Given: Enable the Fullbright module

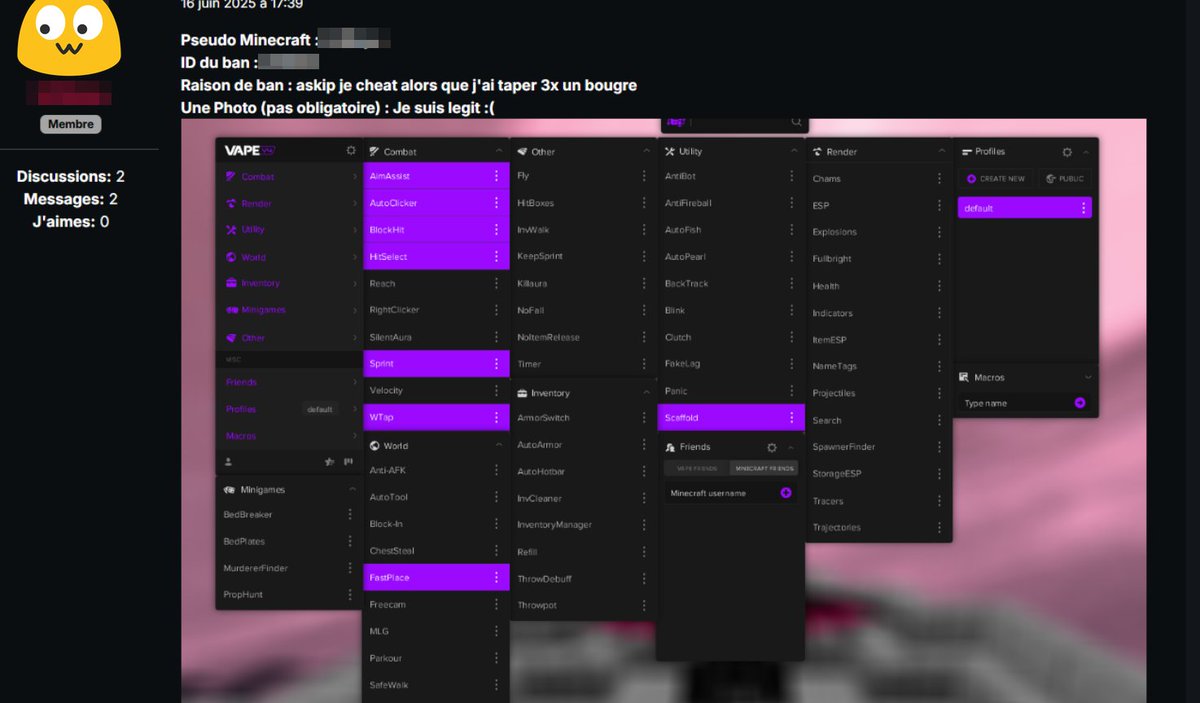Looking at the screenshot, I should click(x=879, y=259).
